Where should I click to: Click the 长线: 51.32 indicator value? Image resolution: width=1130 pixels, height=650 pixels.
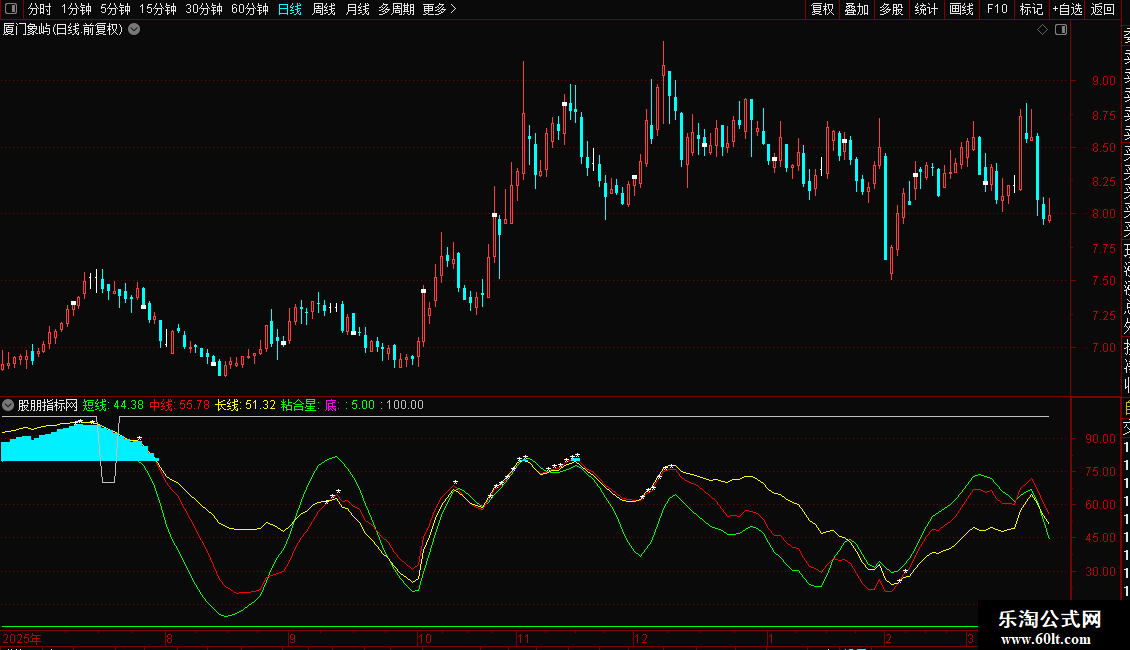point(245,405)
